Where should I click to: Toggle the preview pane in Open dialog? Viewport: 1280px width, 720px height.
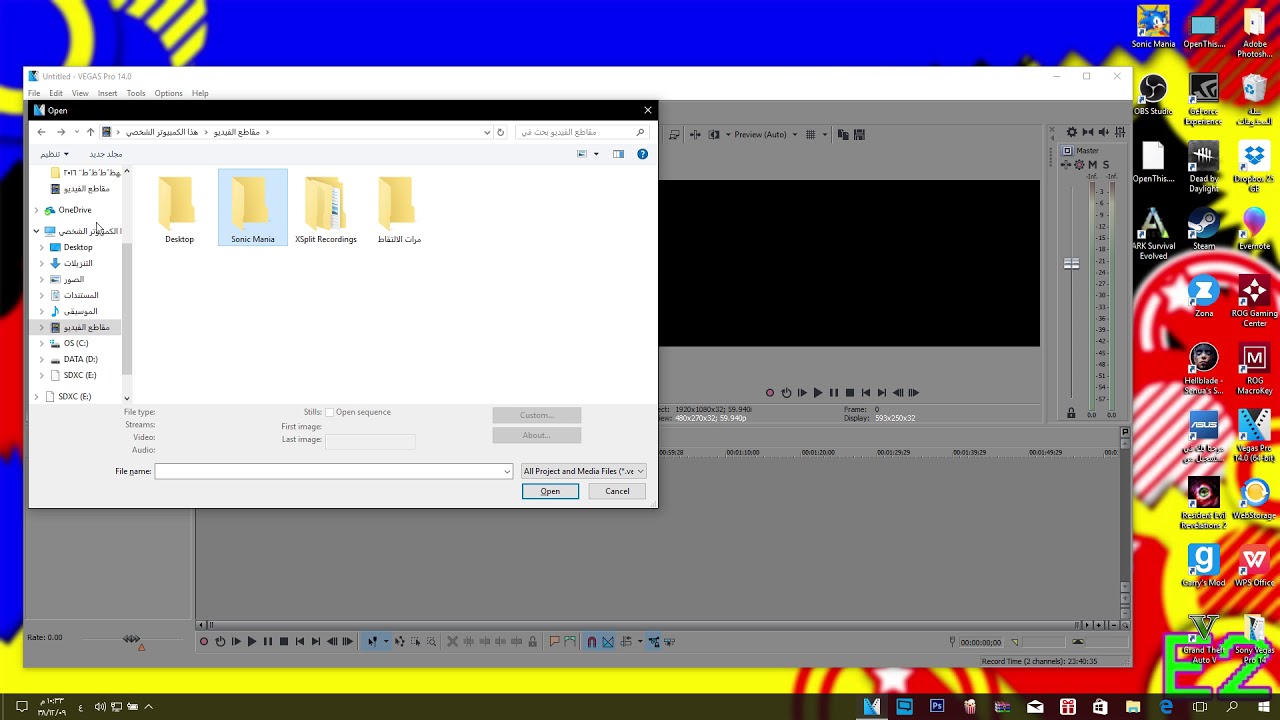click(618, 154)
